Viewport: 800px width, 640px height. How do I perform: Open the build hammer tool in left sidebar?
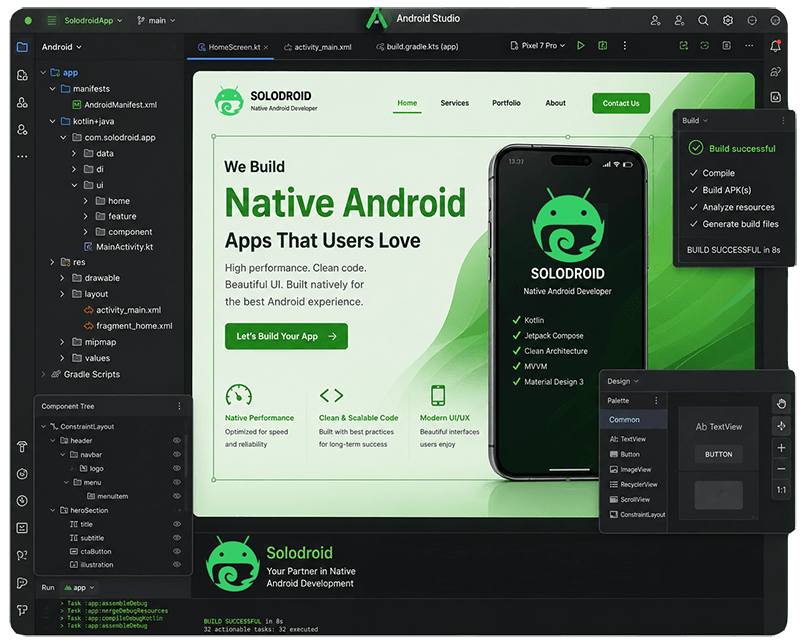tap(22, 447)
